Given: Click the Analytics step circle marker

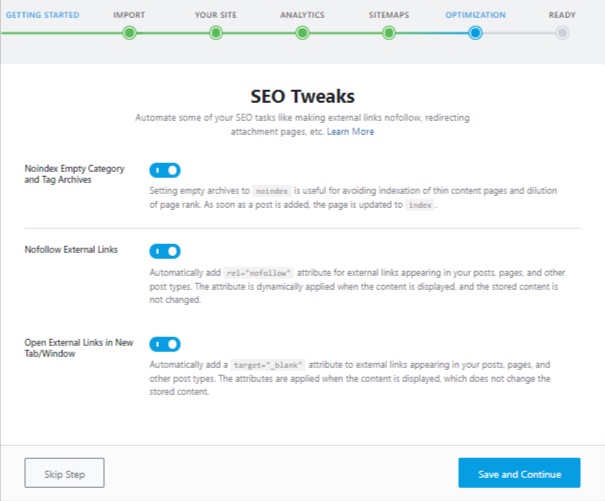Looking at the screenshot, I should coord(302,33).
